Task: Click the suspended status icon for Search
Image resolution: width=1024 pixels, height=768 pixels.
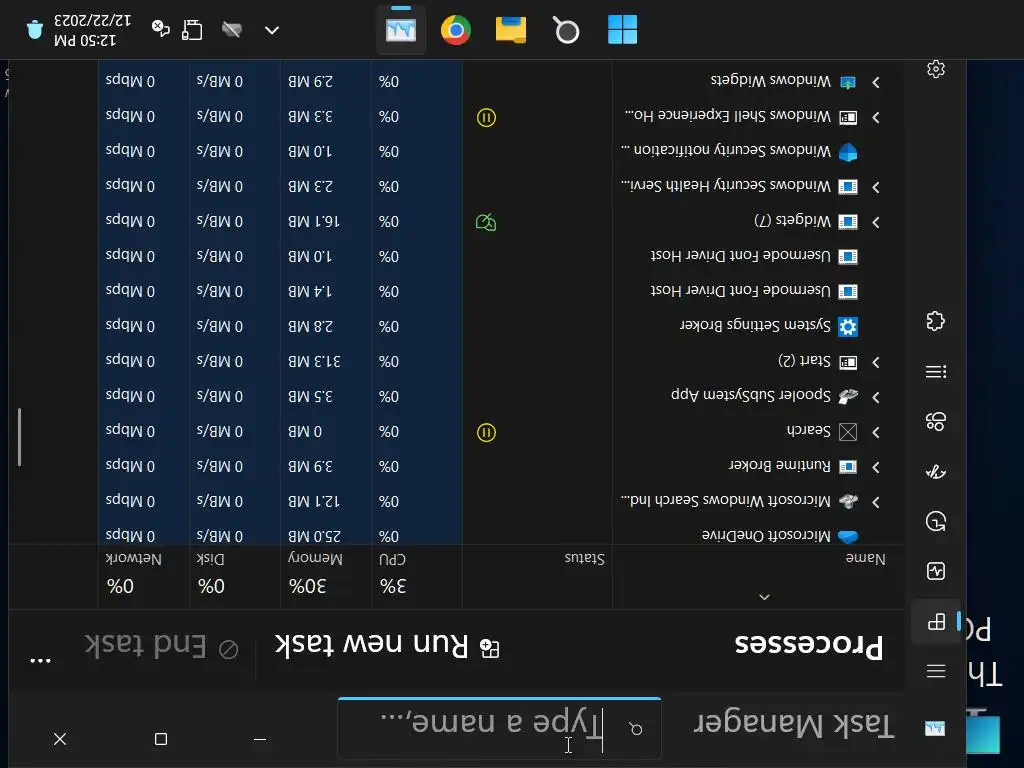Action: click(x=486, y=432)
